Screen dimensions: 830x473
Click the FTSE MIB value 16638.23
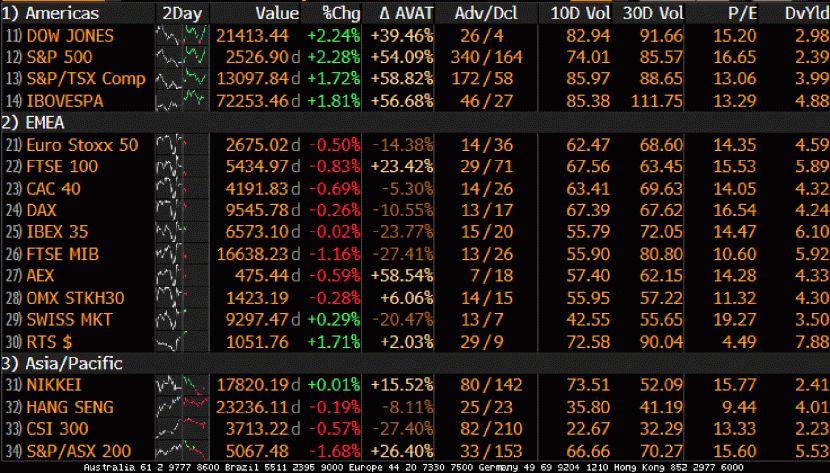coord(252,254)
